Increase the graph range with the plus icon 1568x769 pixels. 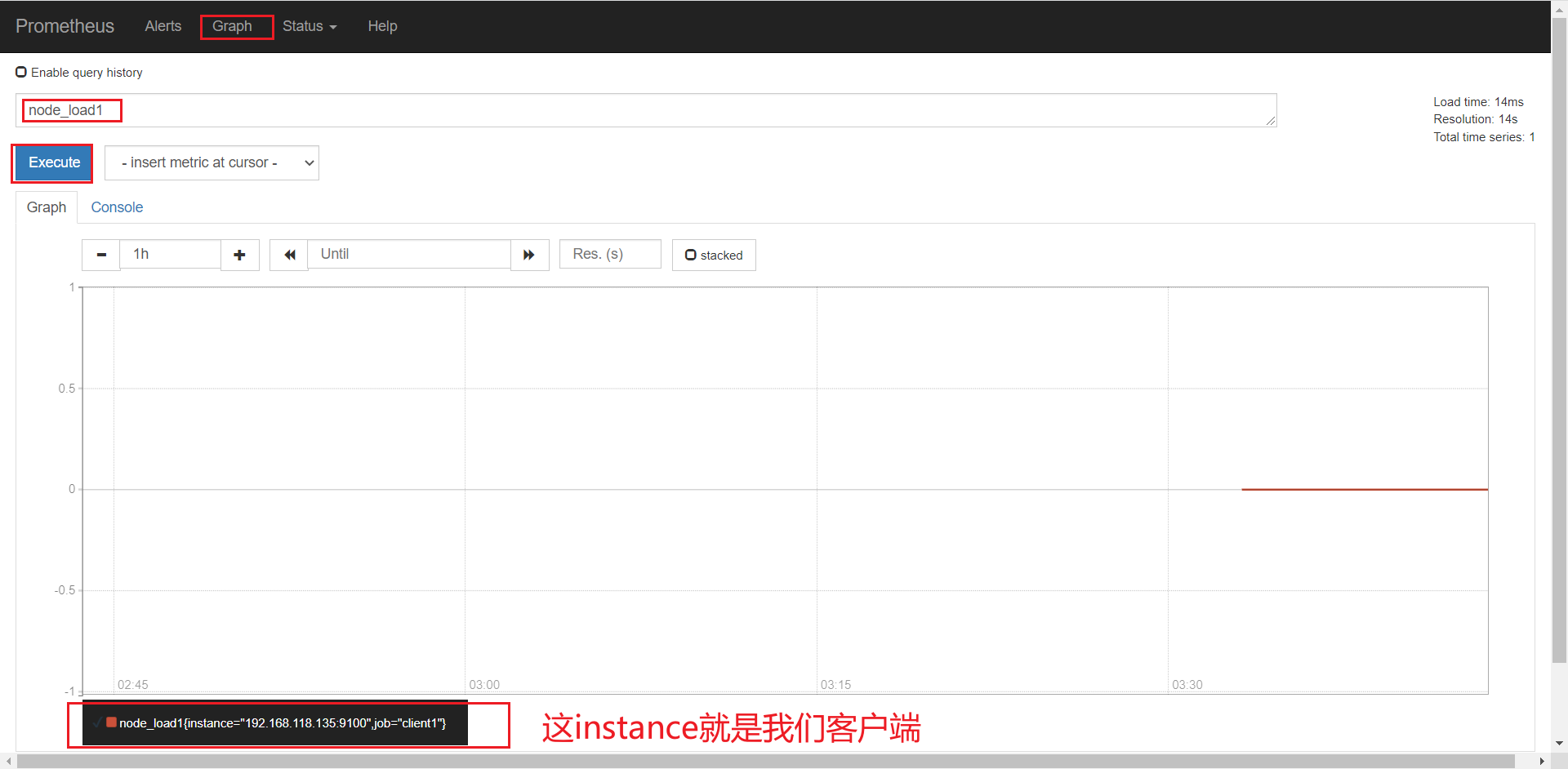pyautogui.click(x=239, y=254)
